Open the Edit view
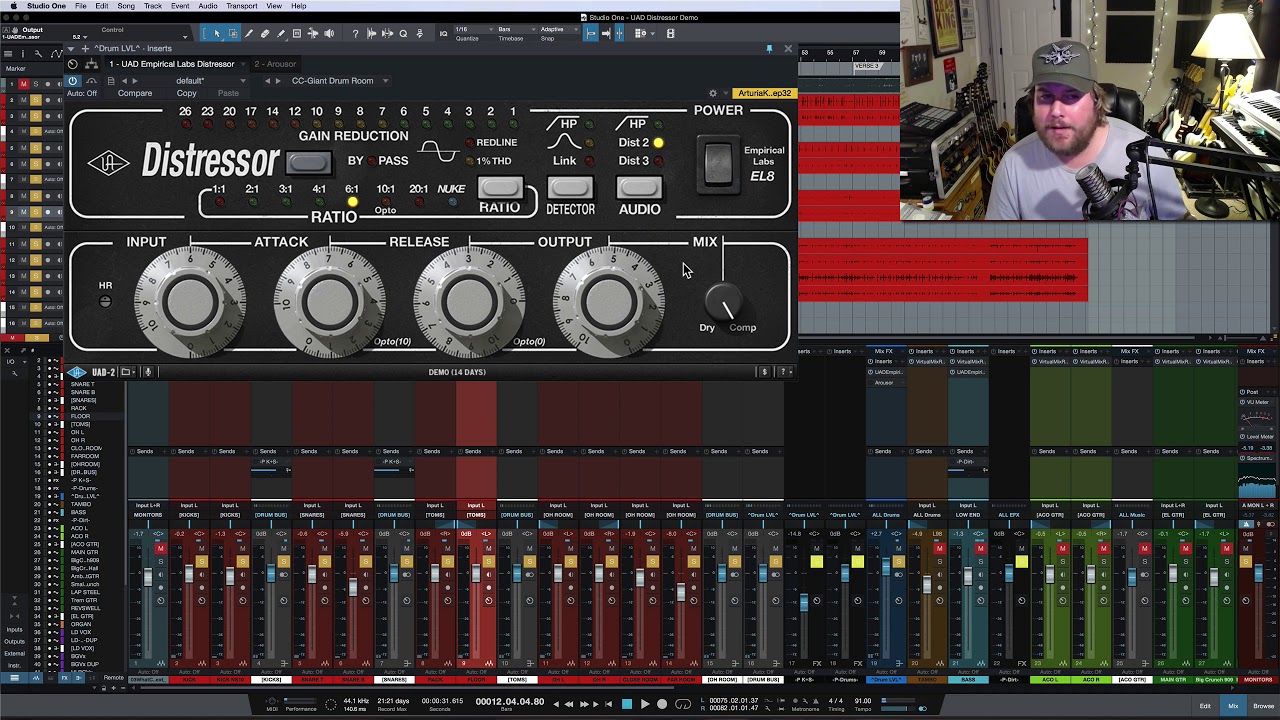 click(x=1205, y=706)
